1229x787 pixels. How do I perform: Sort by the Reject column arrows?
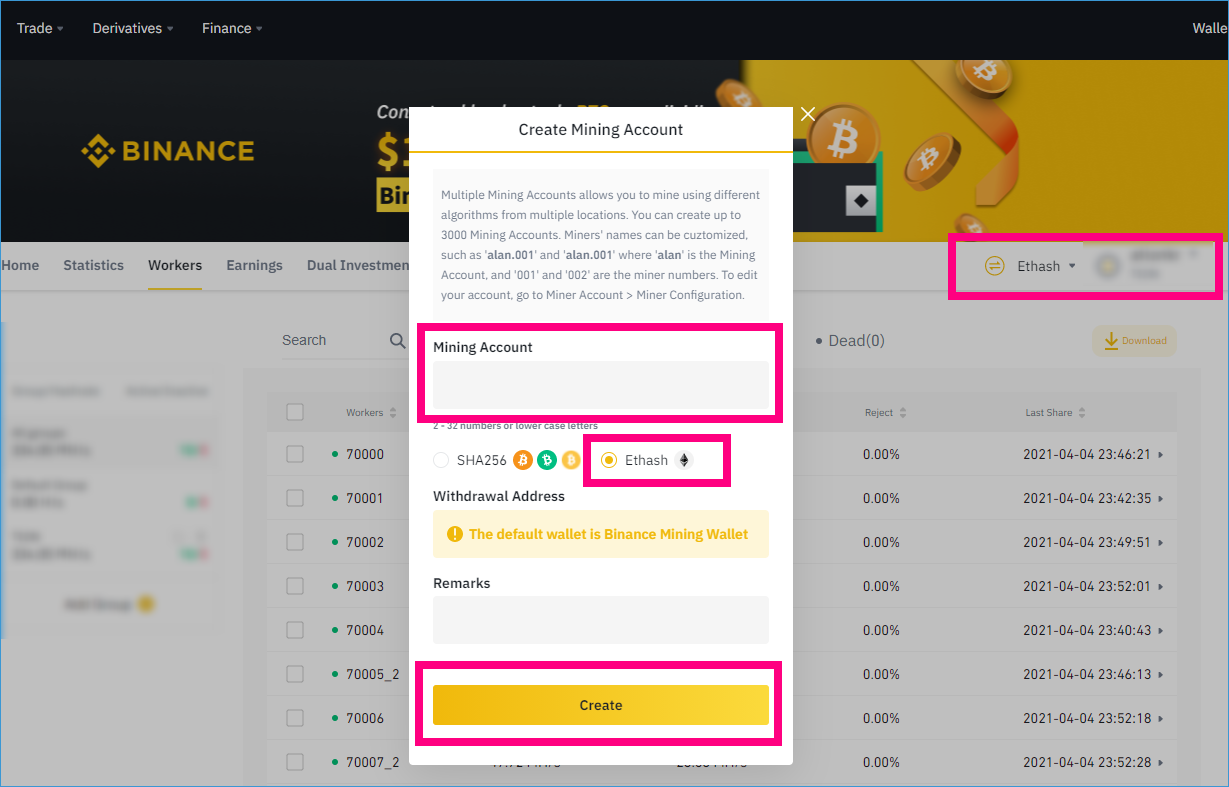click(x=903, y=413)
